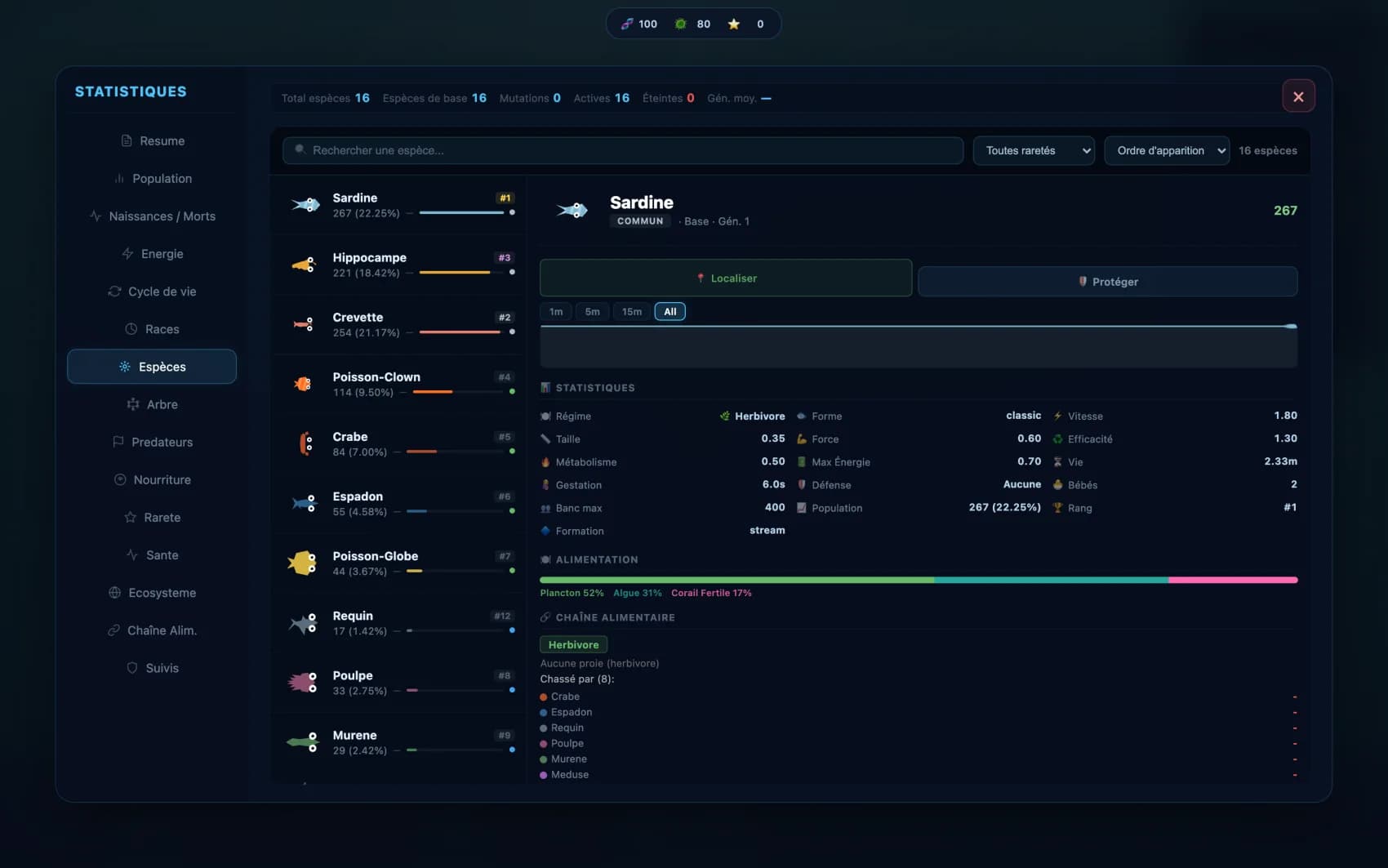Set chart range to 15m
This screenshot has height=868, width=1388.
631,311
